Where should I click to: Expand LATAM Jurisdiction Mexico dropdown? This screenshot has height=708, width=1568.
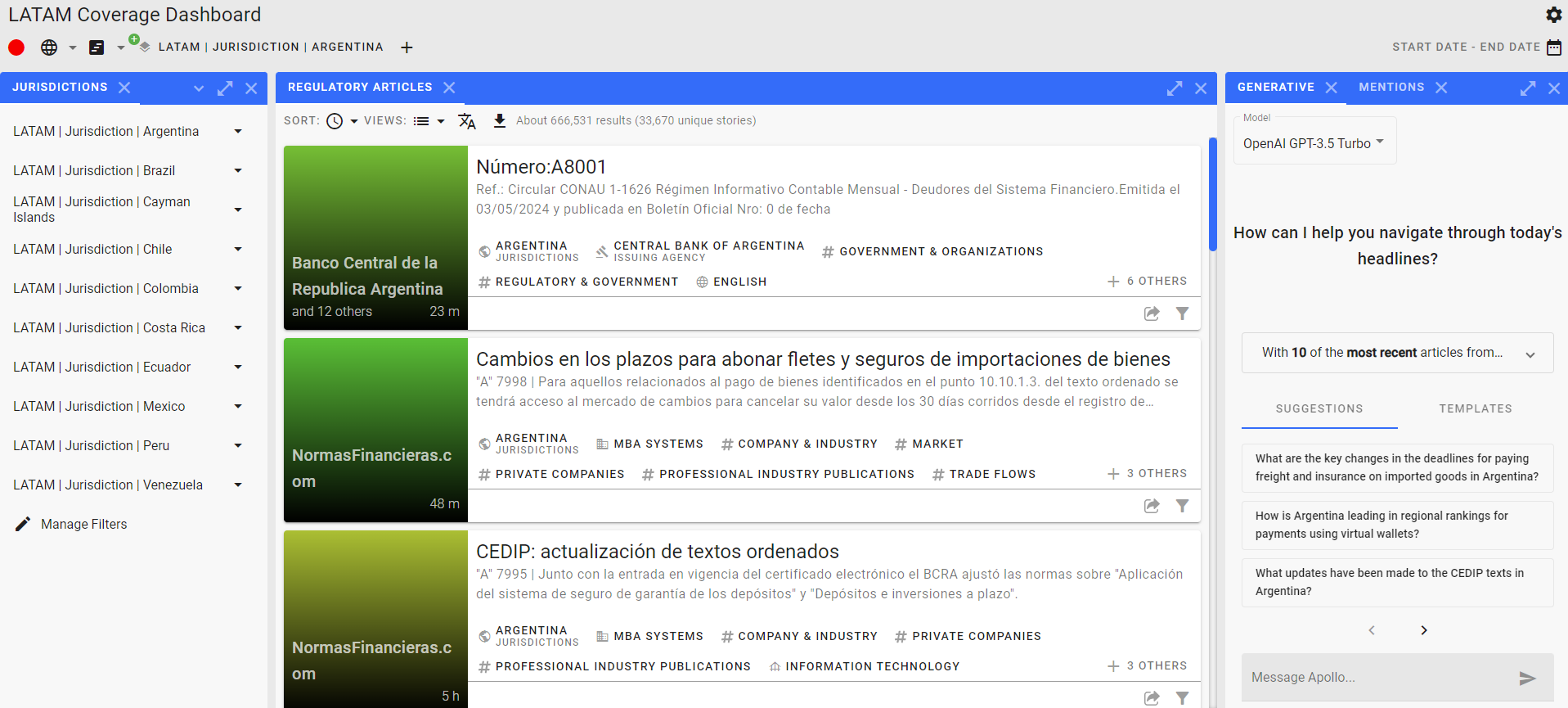238,406
